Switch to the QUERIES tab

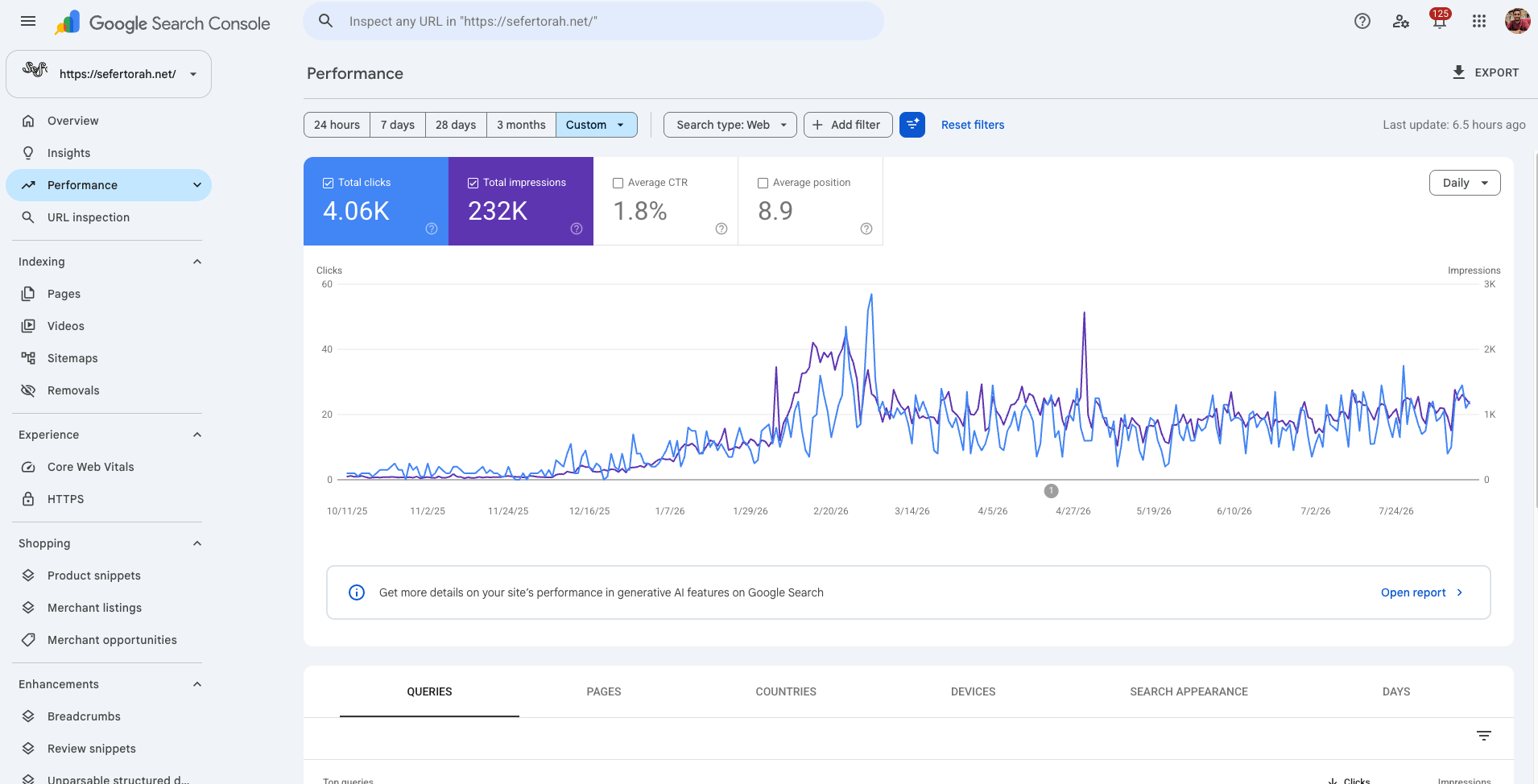click(429, 691)
